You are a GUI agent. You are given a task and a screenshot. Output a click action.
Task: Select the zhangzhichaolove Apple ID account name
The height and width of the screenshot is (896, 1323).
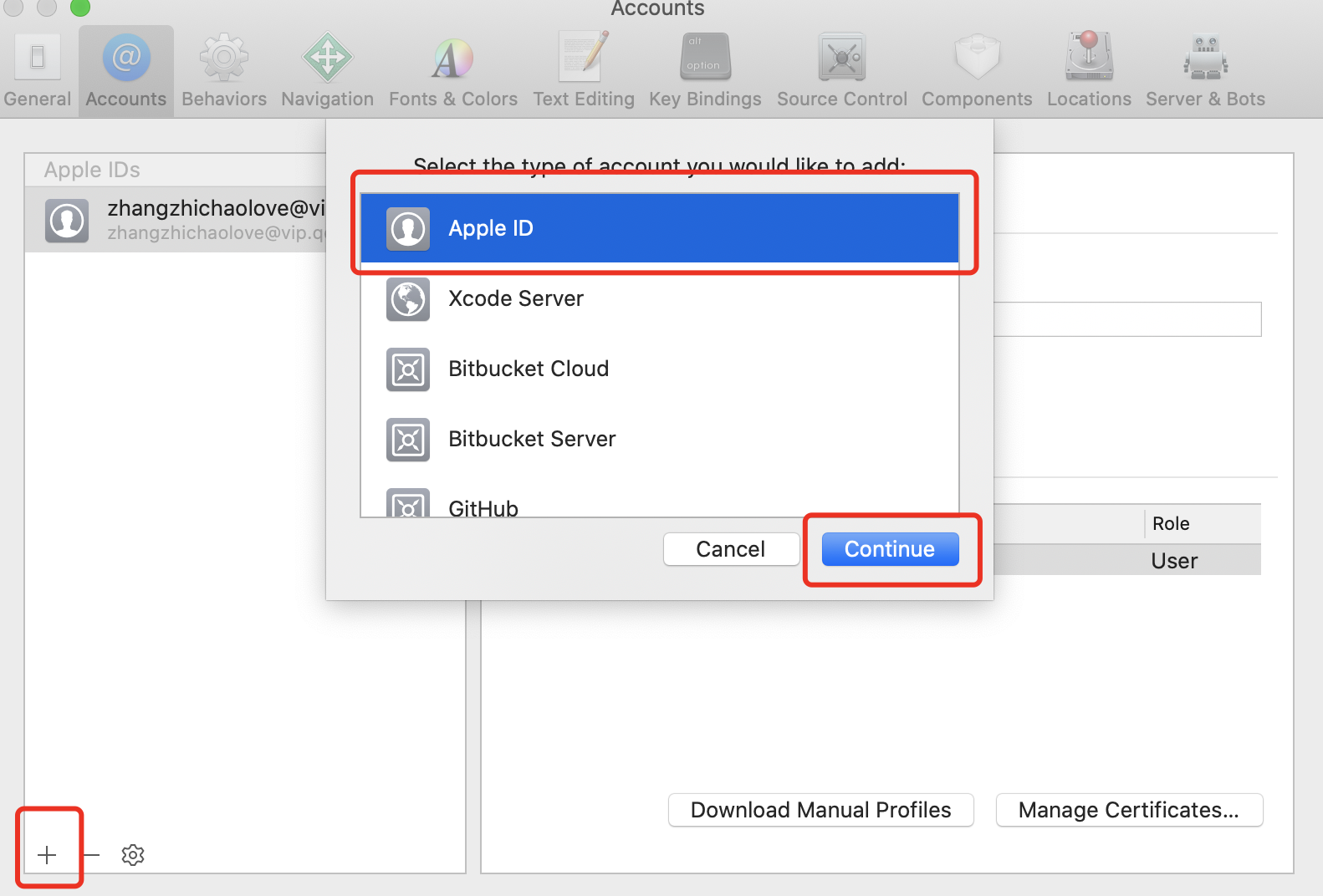pyautogui.click(x=216, y=208)
